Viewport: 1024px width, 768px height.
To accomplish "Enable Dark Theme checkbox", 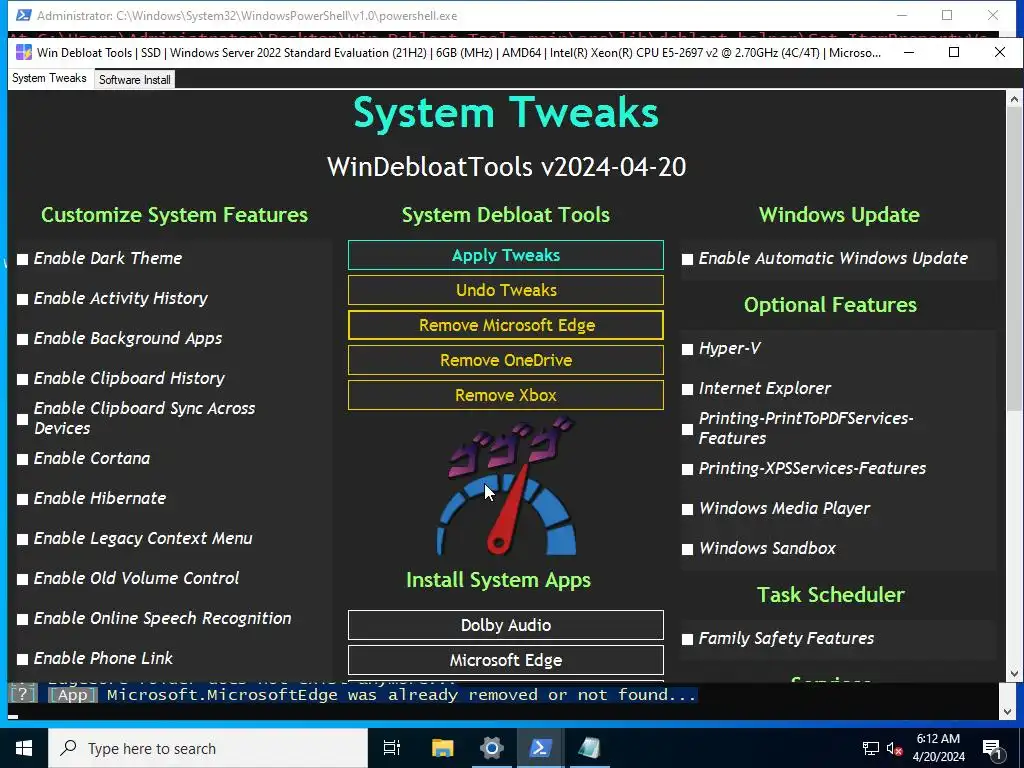I will coord(22,259).
